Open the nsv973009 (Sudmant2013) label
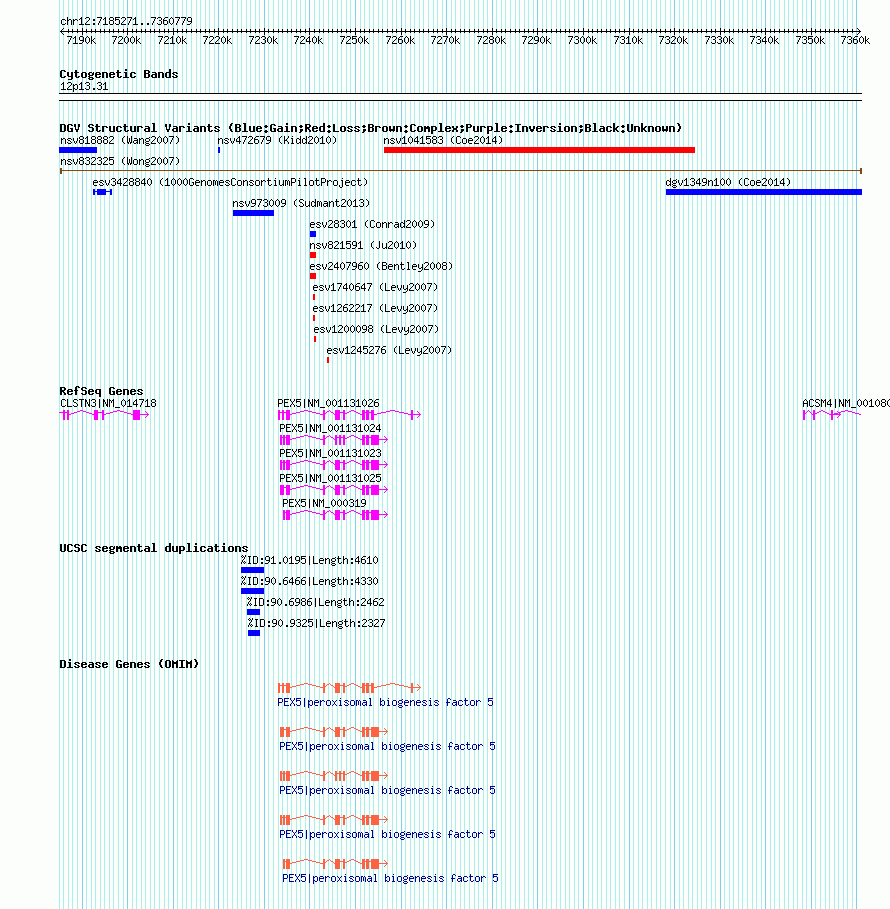890x909 pixels. [301, 203]
